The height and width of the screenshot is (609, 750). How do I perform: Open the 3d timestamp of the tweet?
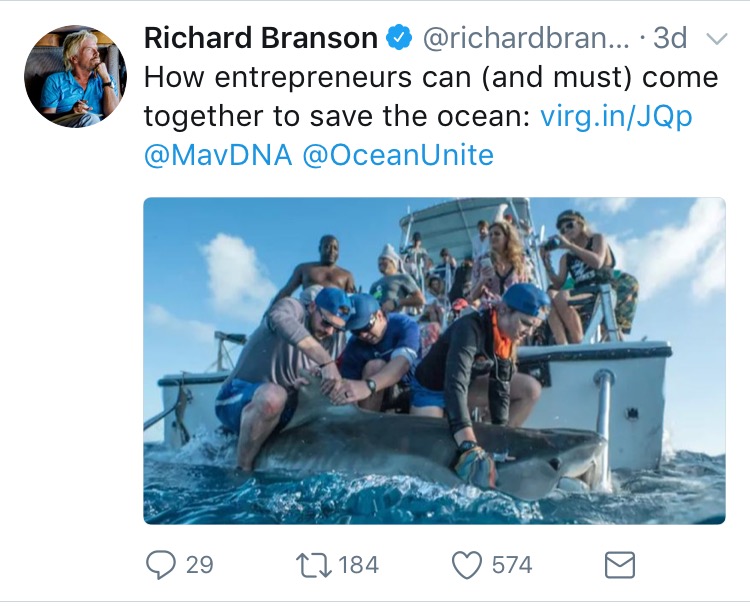670,38
